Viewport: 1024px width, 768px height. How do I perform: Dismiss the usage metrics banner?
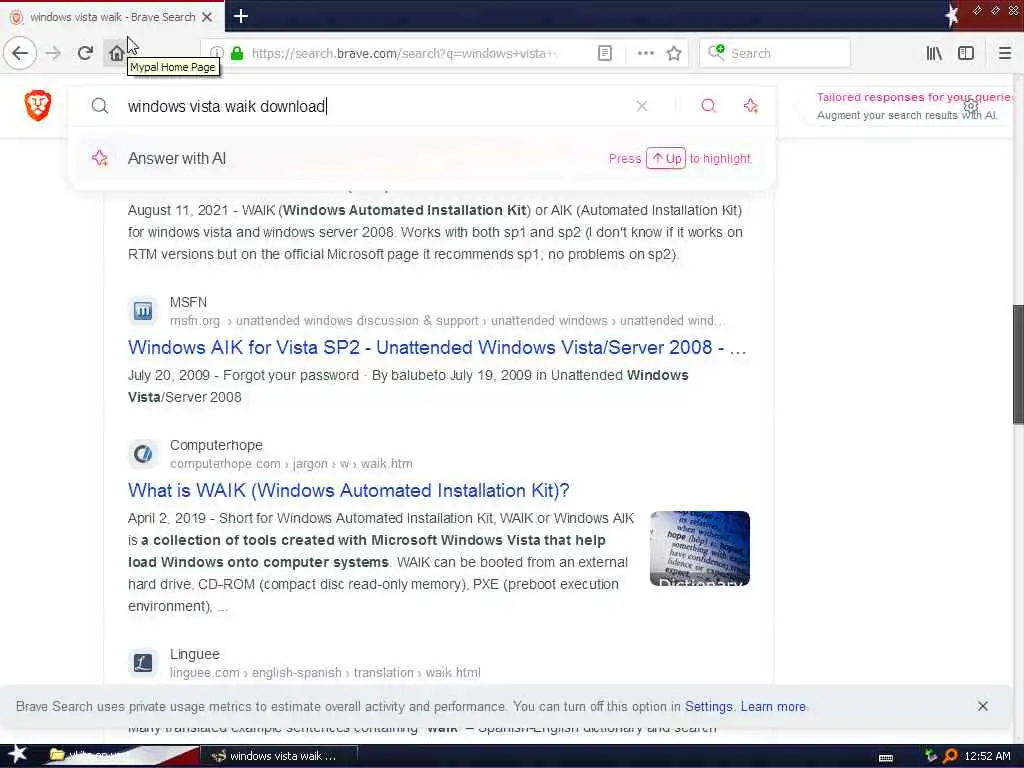point(982,706)
